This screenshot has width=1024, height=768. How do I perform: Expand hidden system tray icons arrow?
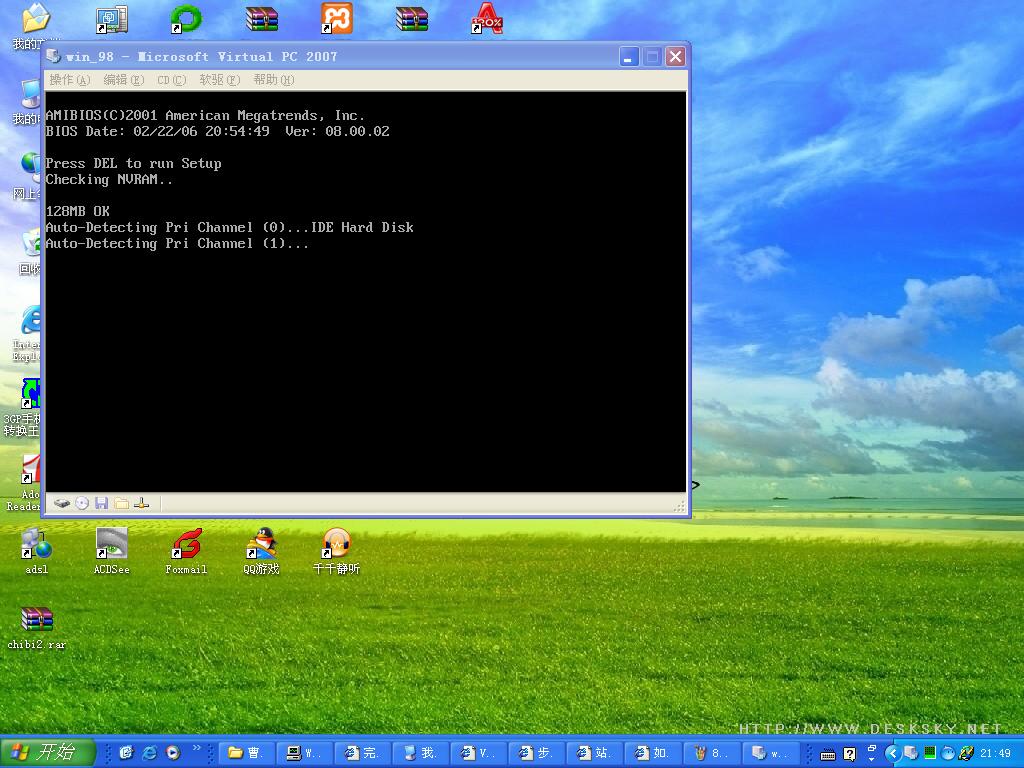pos(893,753)
